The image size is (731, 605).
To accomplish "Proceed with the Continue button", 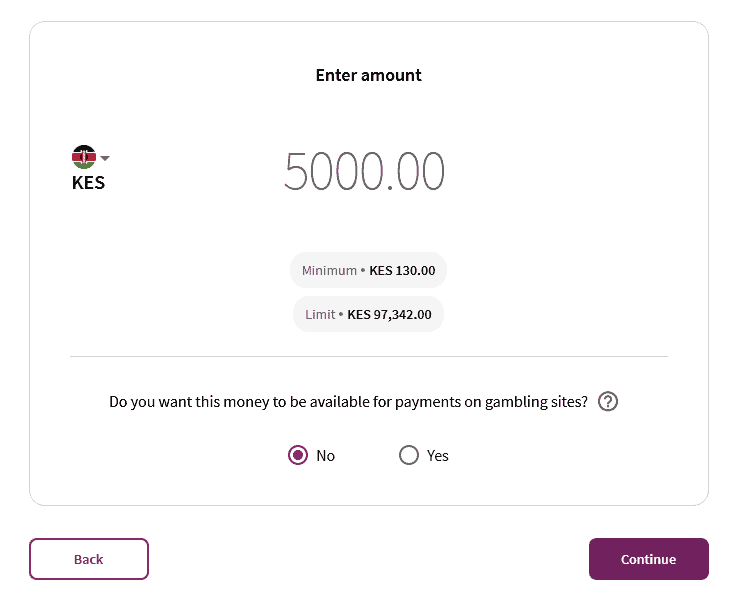I will (x=648, y=559).
